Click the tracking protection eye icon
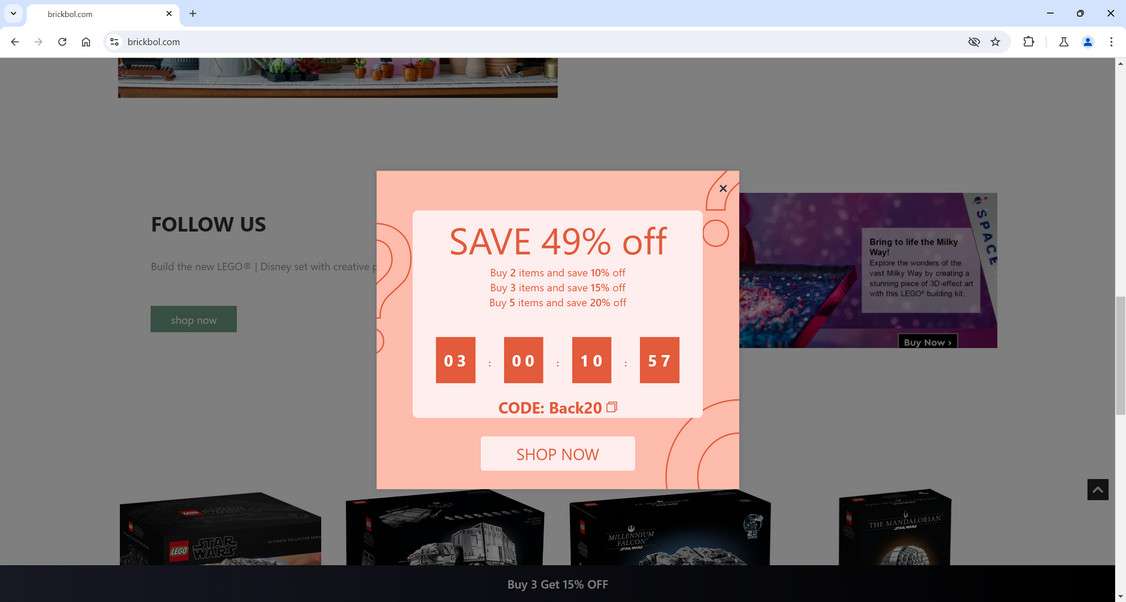The height and width of the screenshot is (602, 1126). [x=974, y=42]
